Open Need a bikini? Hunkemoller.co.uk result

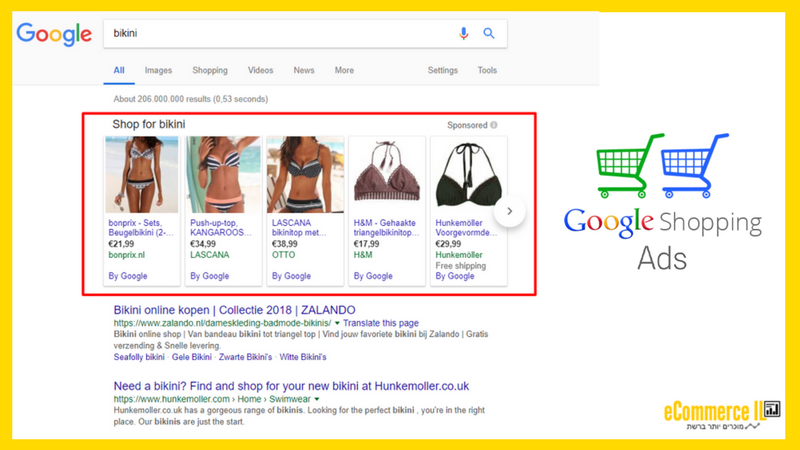tap(291, 386)
